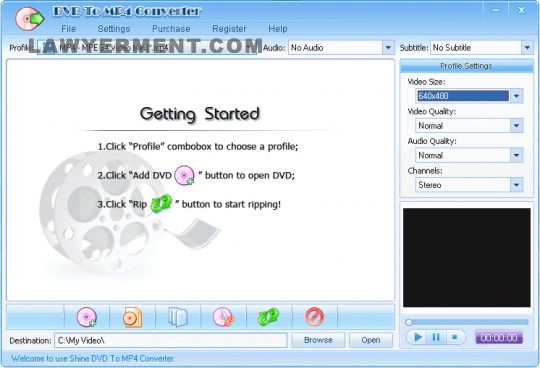Click the Rip icon in step 3
540x368 pixels.
point(161,203)
